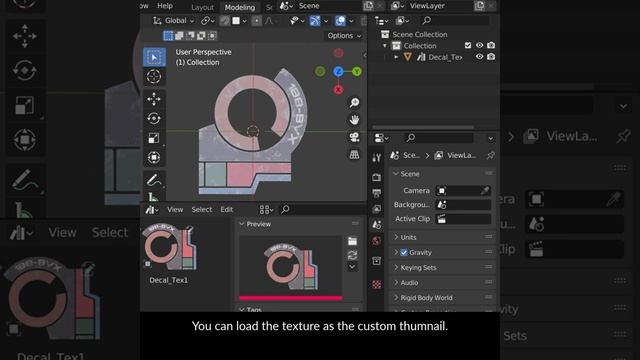Image resolution: width=640 pixels, height=360 pixels.
Task: Select the 3D Cursor tool
Action: tap(154, 77)
